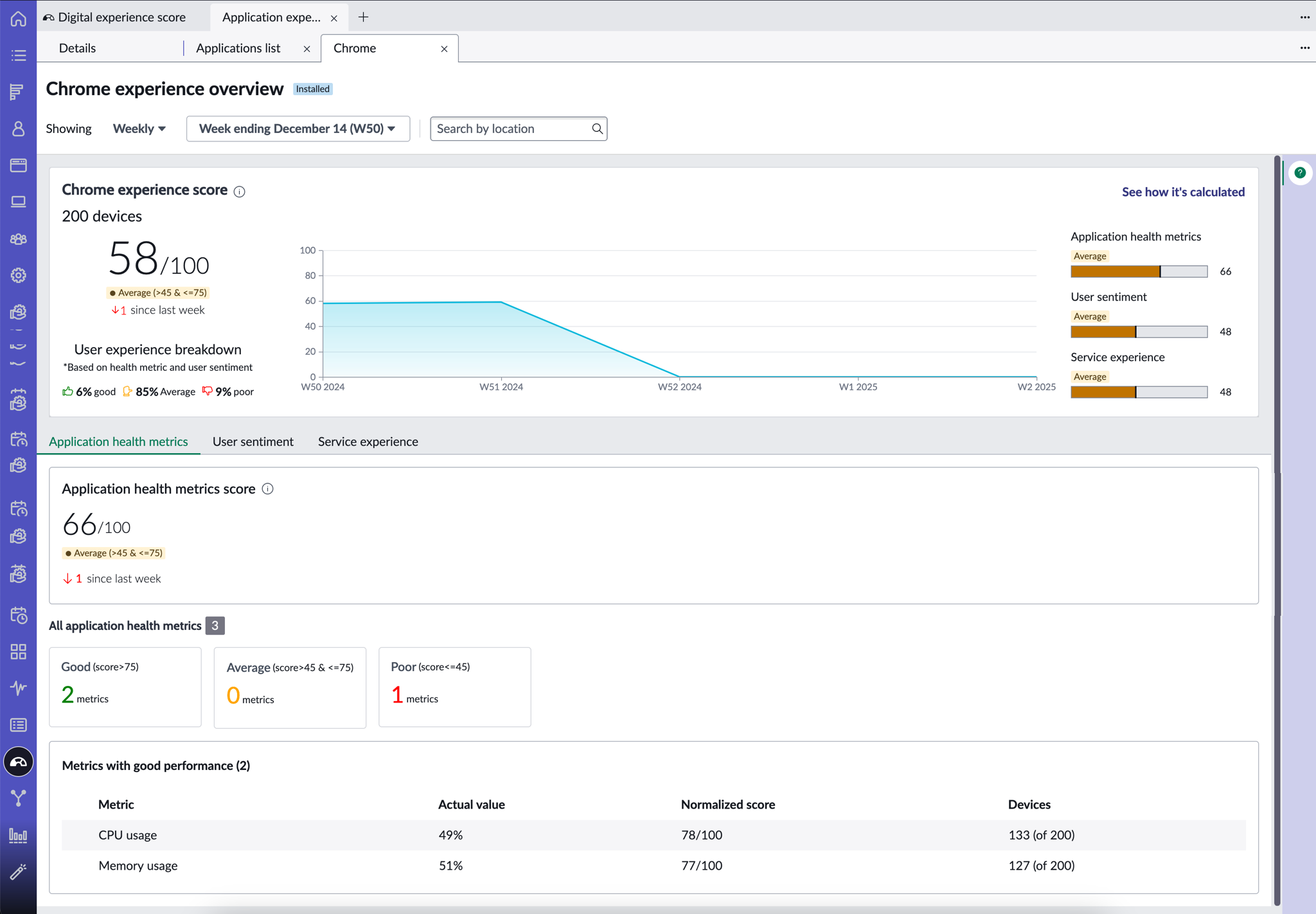This screenshot has height=914, width=1316.
Task: Open the magic wand icon in sidebar
Action: pyautogui.click(x=19, y=872)
